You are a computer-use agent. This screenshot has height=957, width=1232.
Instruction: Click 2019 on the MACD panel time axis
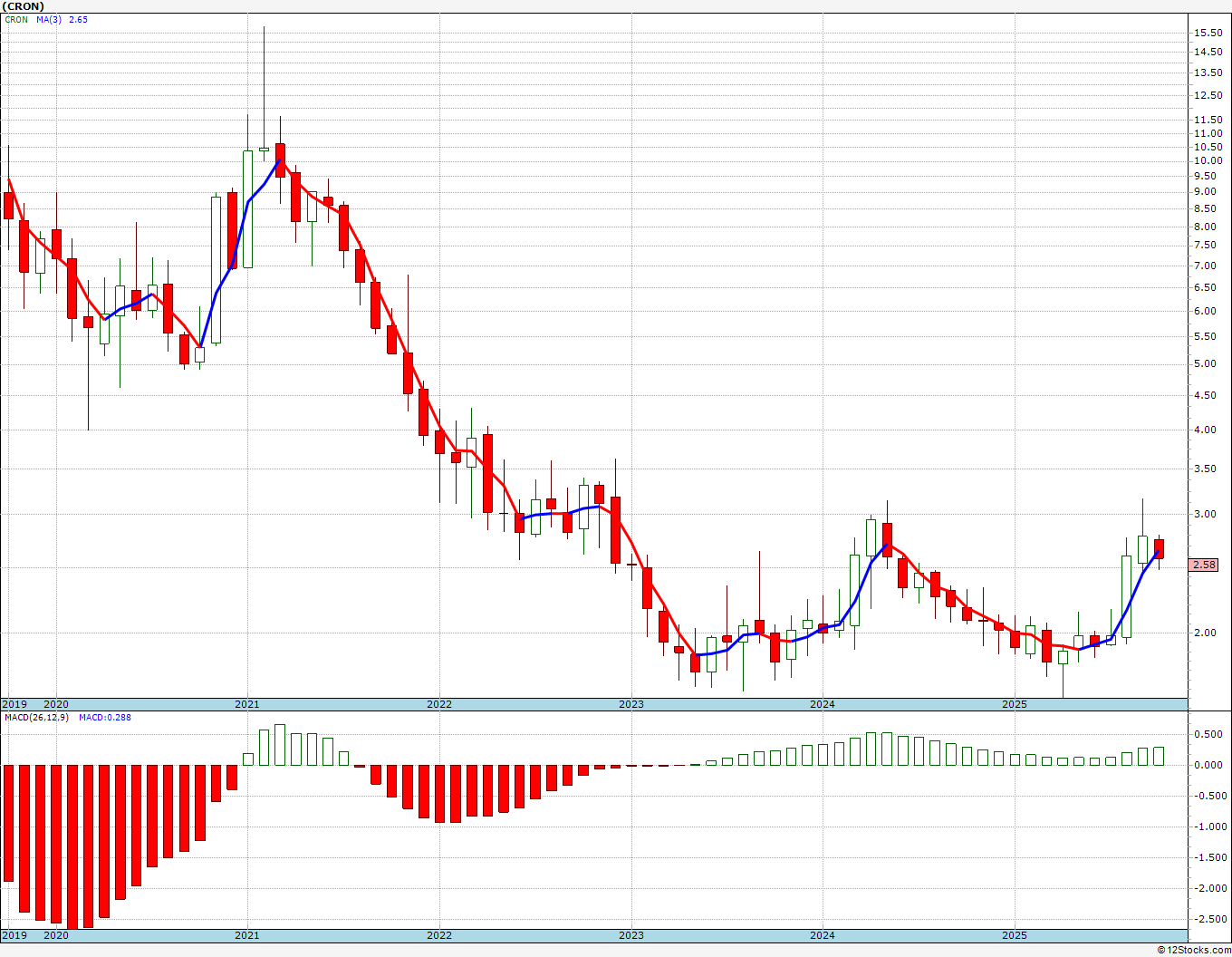point(14,935)
